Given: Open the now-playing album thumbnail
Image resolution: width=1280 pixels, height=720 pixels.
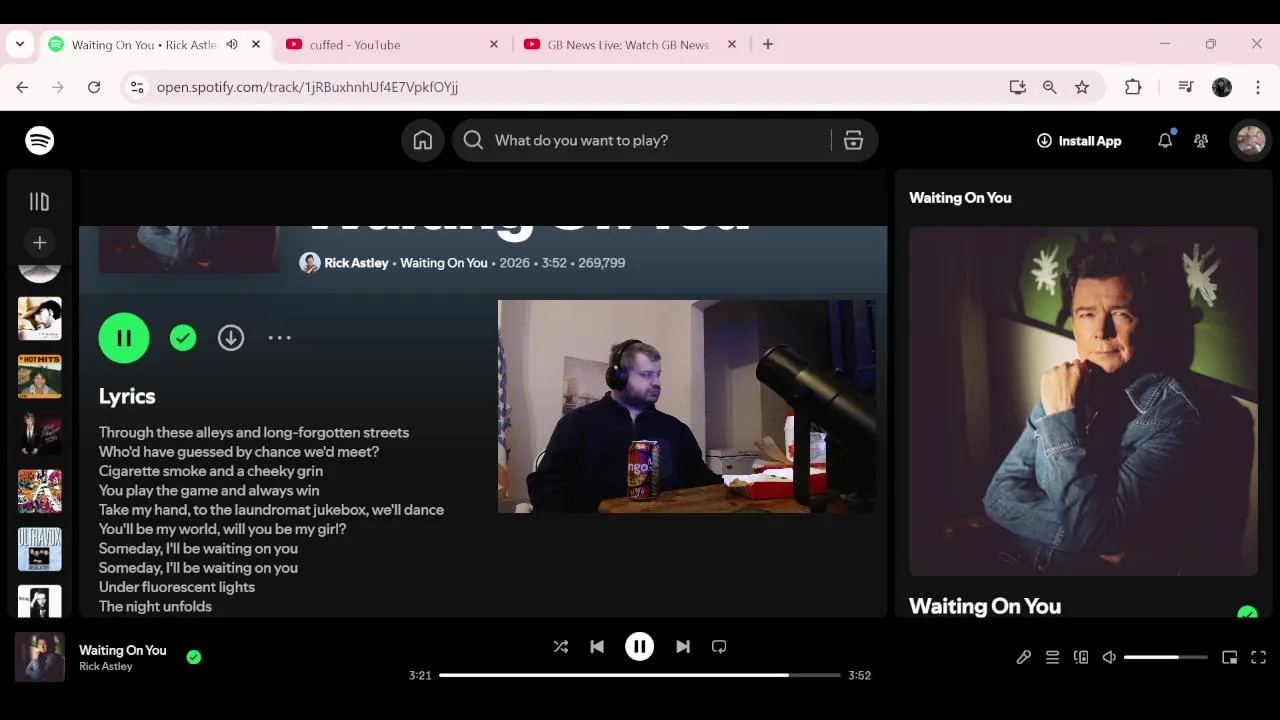Looking at the screenshot, I should click(40, 657).
